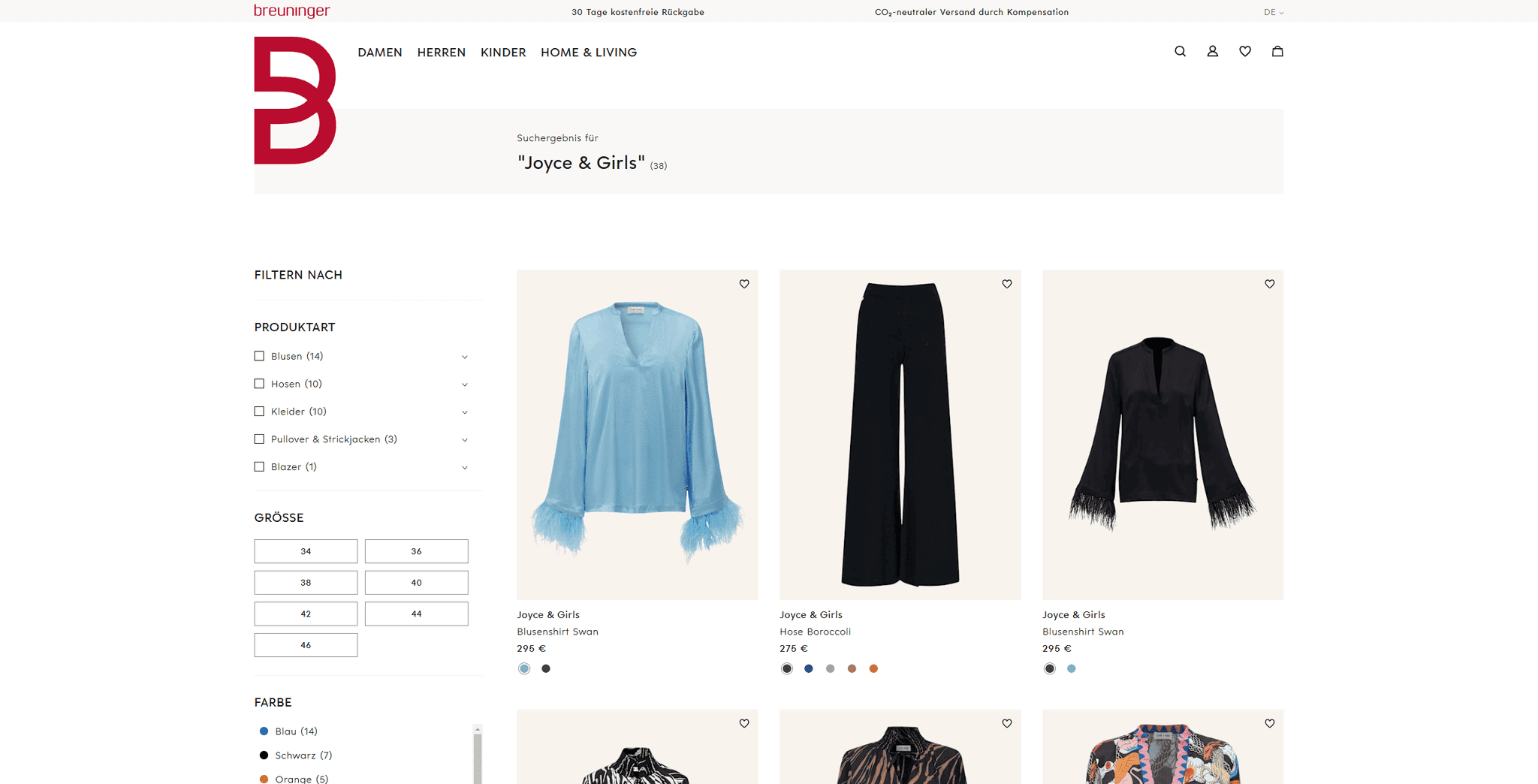1538x784 pixels.
Task: Open the search magnifier icon
Action: (x=1180, y=51)
